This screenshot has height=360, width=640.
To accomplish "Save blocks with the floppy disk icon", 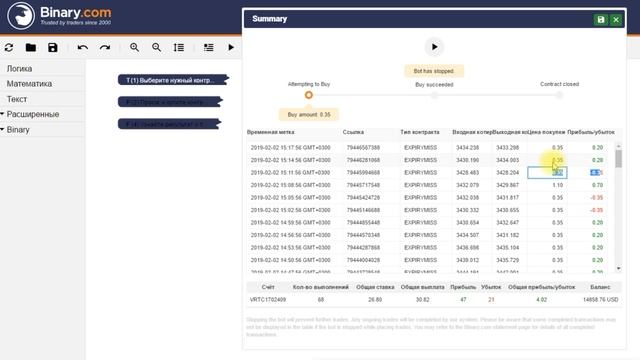I will (x=53, y=47).
